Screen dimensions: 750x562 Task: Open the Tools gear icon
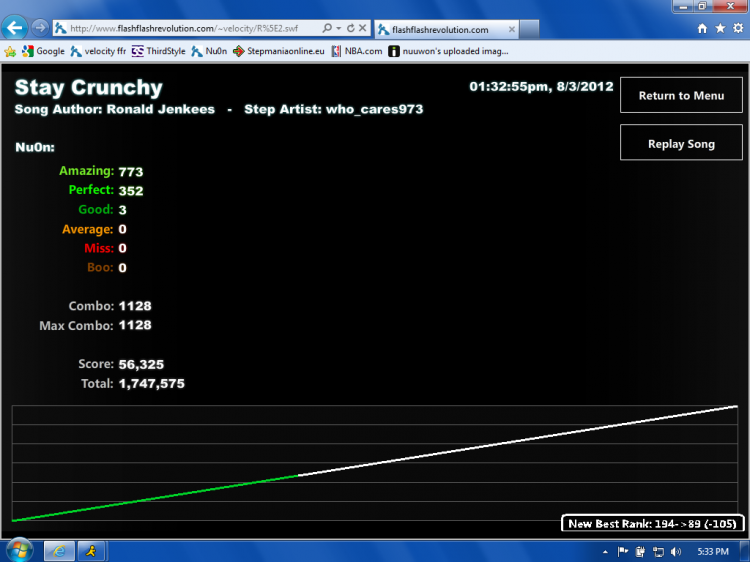738,29
